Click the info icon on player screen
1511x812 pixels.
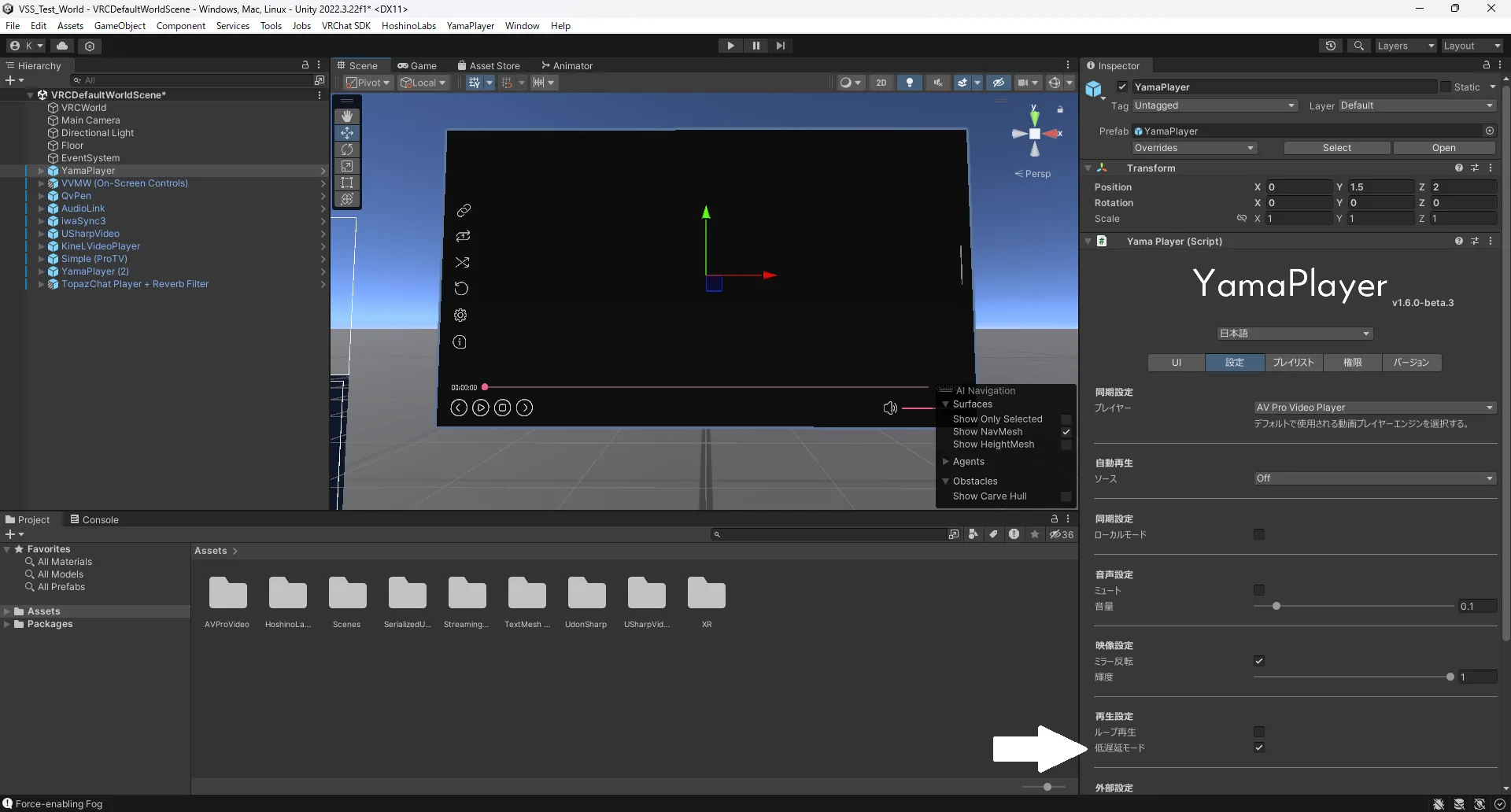(x=460, y=342)
